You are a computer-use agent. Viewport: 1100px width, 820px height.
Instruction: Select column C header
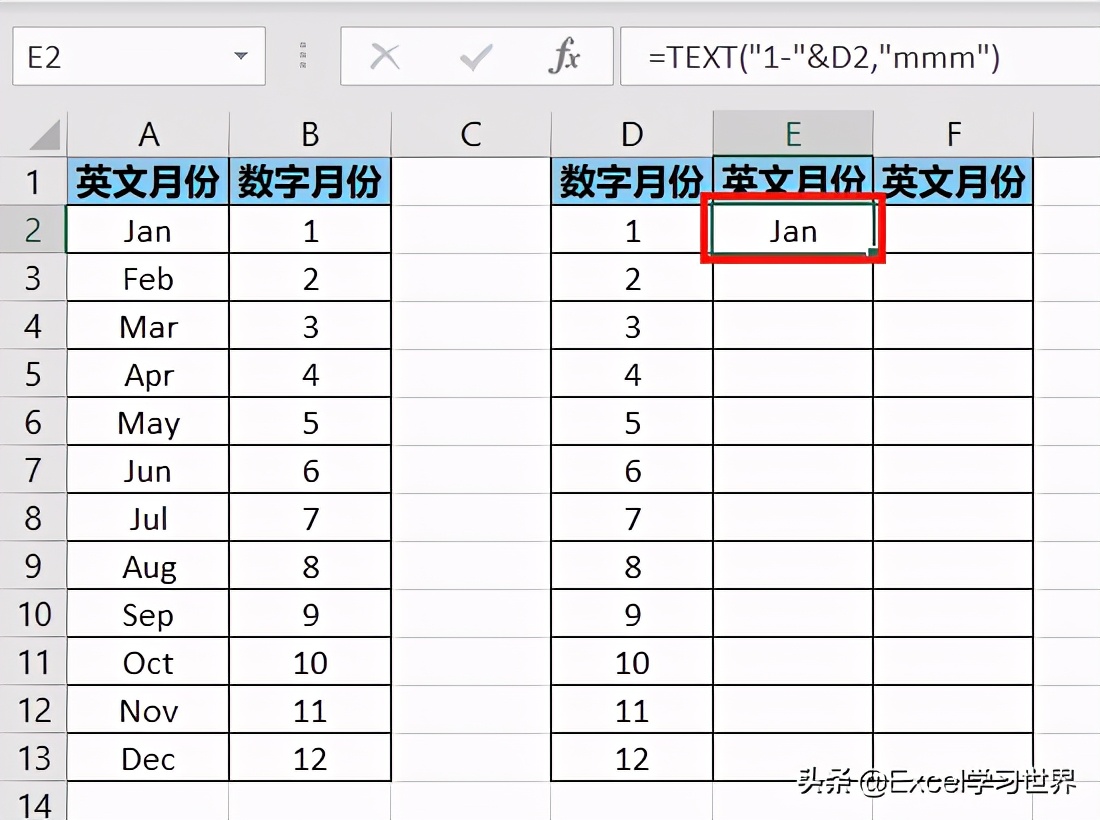(471, 134)
